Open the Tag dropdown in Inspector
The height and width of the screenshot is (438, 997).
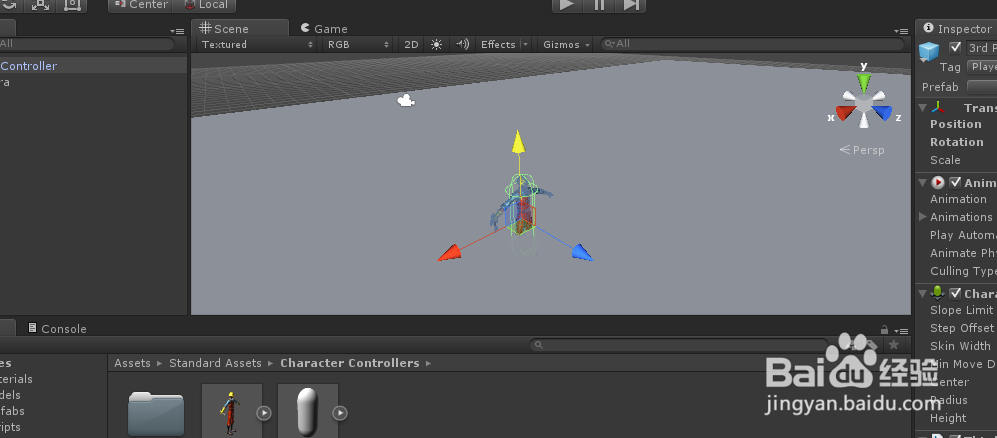[x=982, y=67]
